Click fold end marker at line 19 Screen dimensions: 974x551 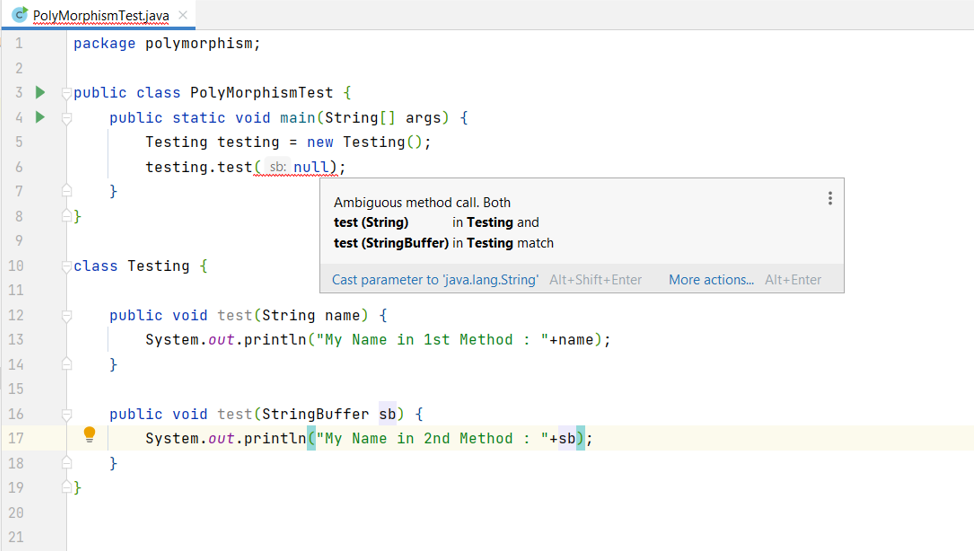(x=66, y=488)
